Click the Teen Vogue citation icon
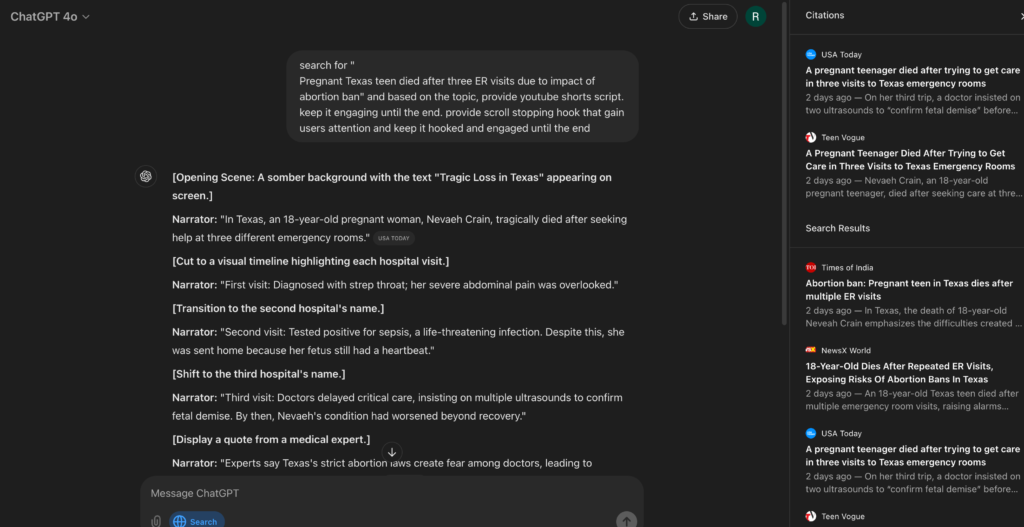This screenshot has height=527, width=1024. [x=811, y=137]
